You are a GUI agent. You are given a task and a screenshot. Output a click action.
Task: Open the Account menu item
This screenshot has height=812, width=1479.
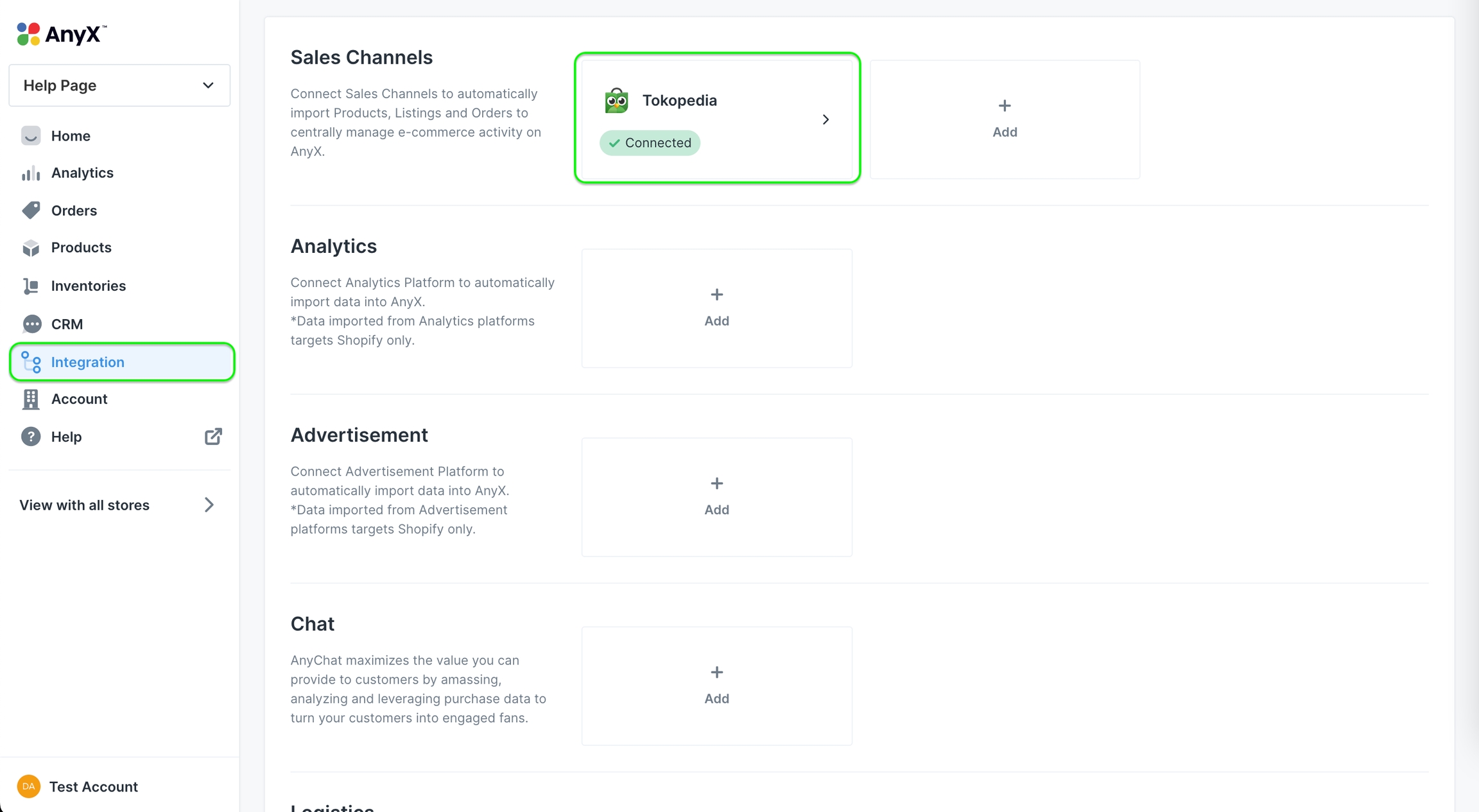click(x=79, y=399)
